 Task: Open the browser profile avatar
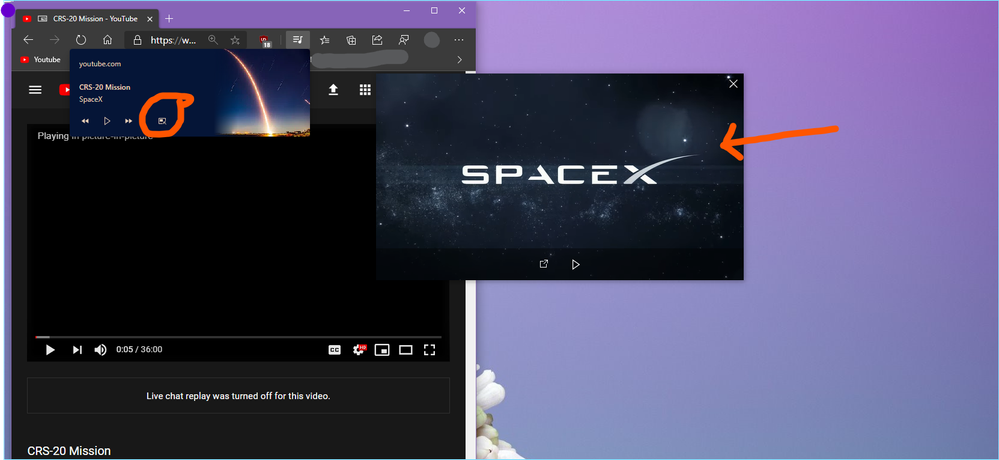pos(432,40)
